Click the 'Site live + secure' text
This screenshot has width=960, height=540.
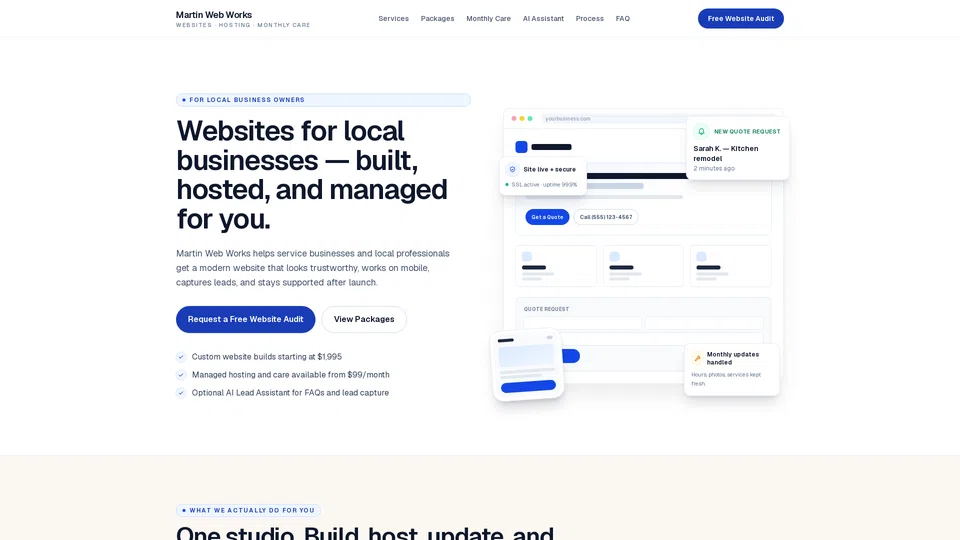coord(549,170)
